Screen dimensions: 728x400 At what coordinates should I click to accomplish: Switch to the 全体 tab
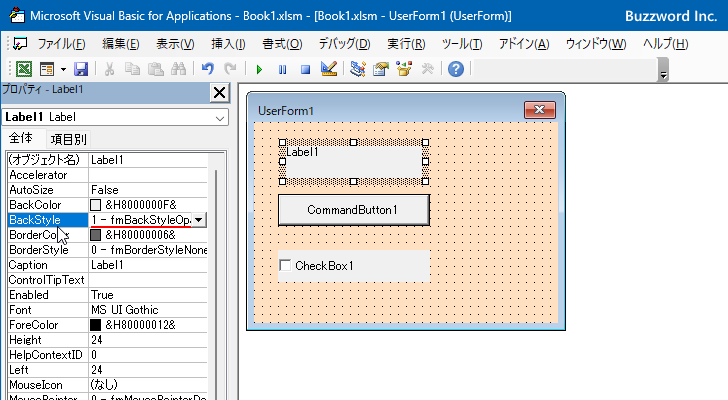tap(21, 138)
